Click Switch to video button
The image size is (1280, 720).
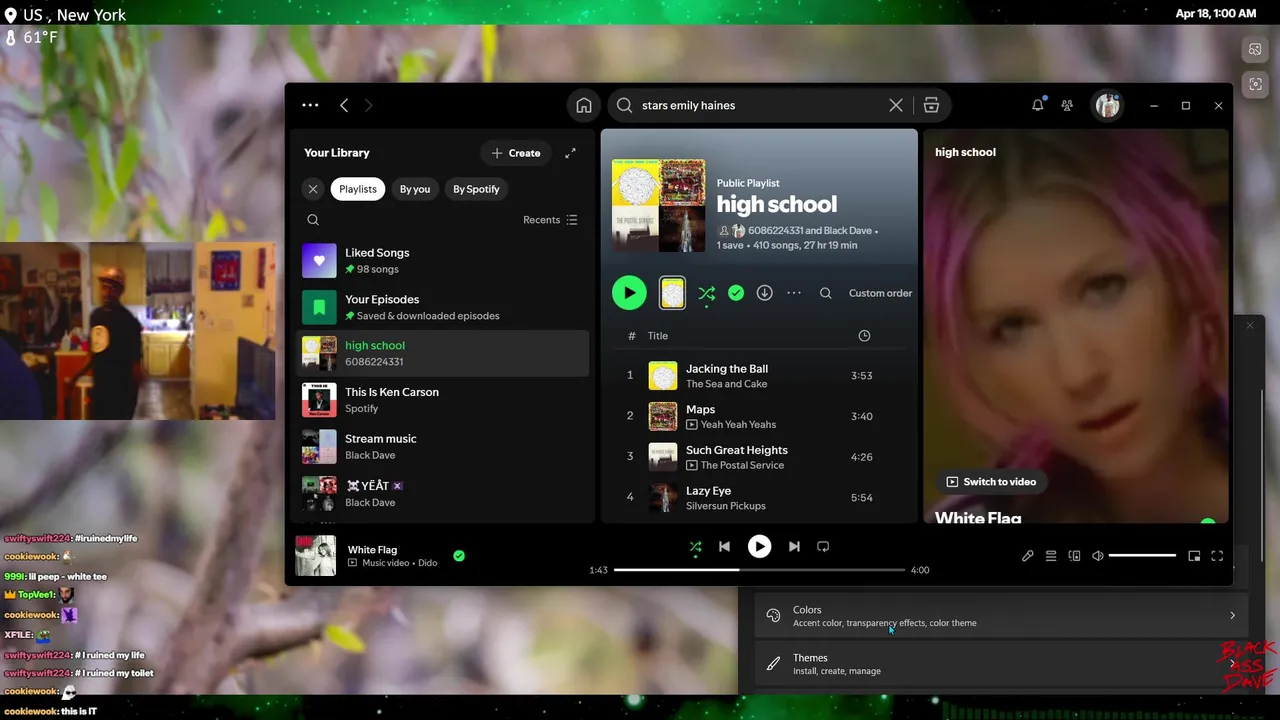[x=991, y=482]
